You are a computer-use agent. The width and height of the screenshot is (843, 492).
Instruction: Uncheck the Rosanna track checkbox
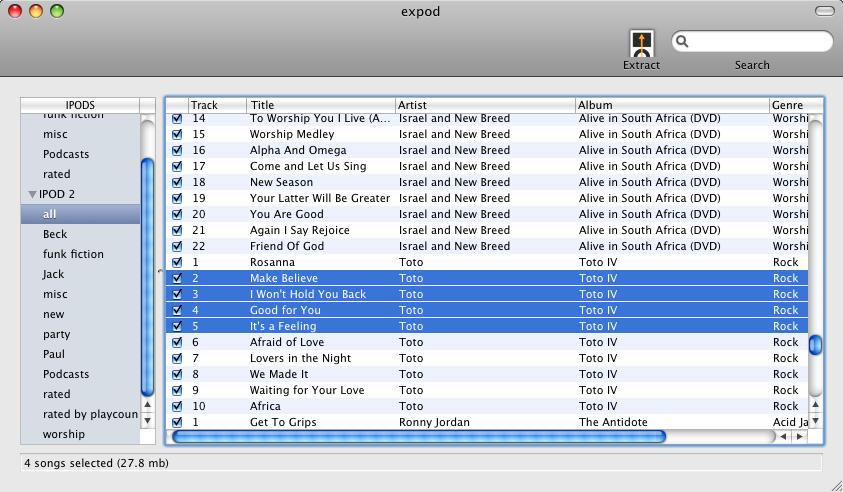click(177, 262)
